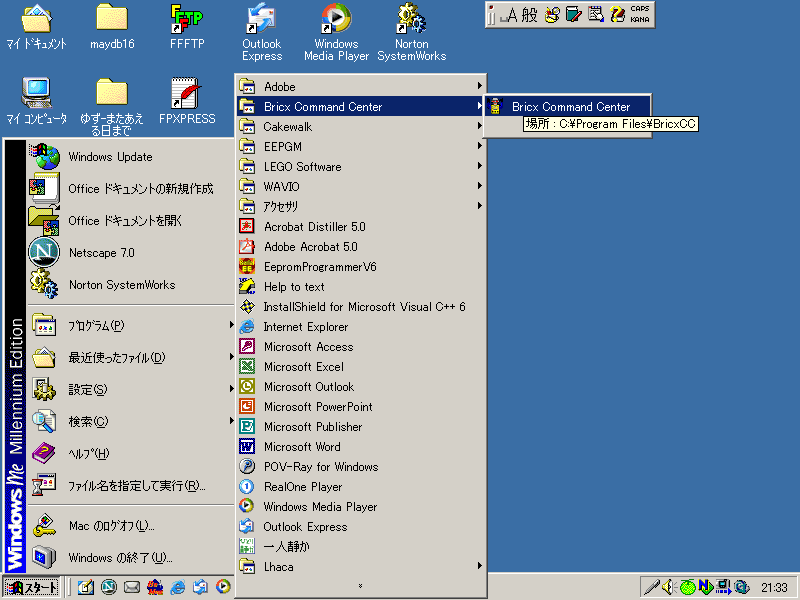Click Windows Media Player icon in Quick Launch

point(223,587)
